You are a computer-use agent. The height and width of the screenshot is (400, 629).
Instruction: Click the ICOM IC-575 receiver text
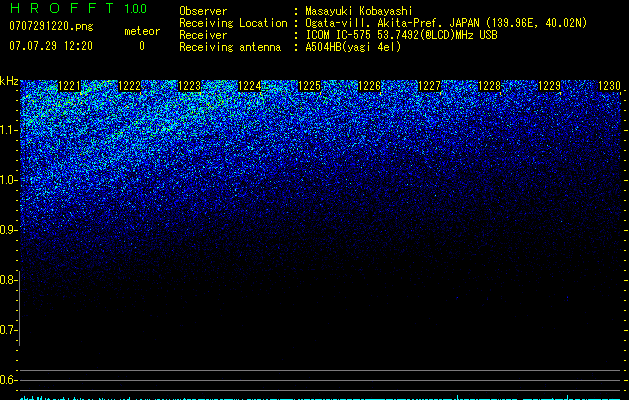[401, 35]
